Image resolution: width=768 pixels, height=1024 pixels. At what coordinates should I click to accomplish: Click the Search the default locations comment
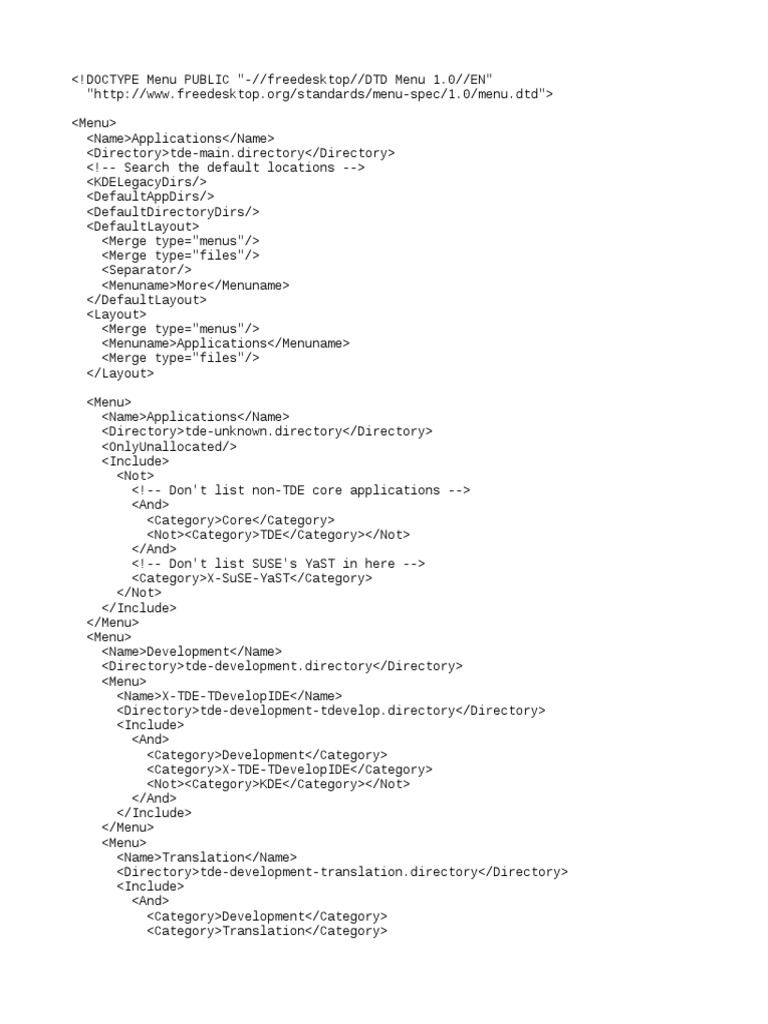coord(226,167)
